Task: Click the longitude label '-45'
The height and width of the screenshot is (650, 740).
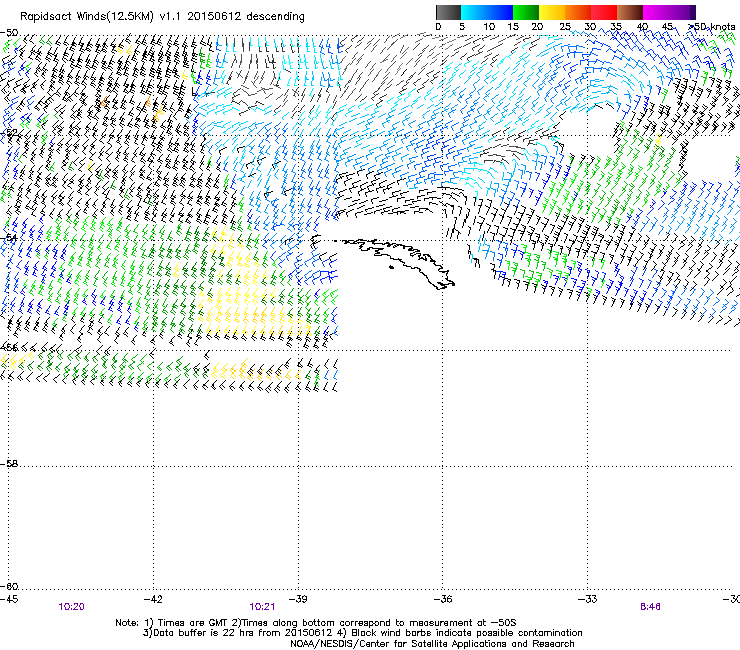Action: point(9,599)
